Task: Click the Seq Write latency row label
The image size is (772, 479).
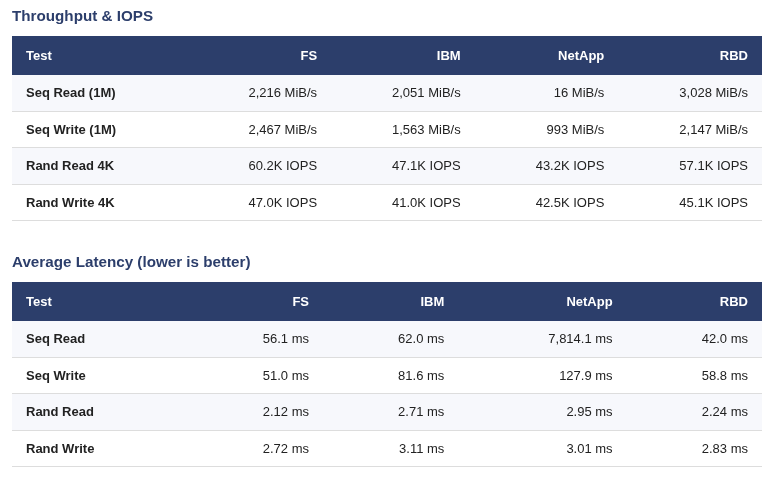Action: pyautogui.click(x=56, y=376)
